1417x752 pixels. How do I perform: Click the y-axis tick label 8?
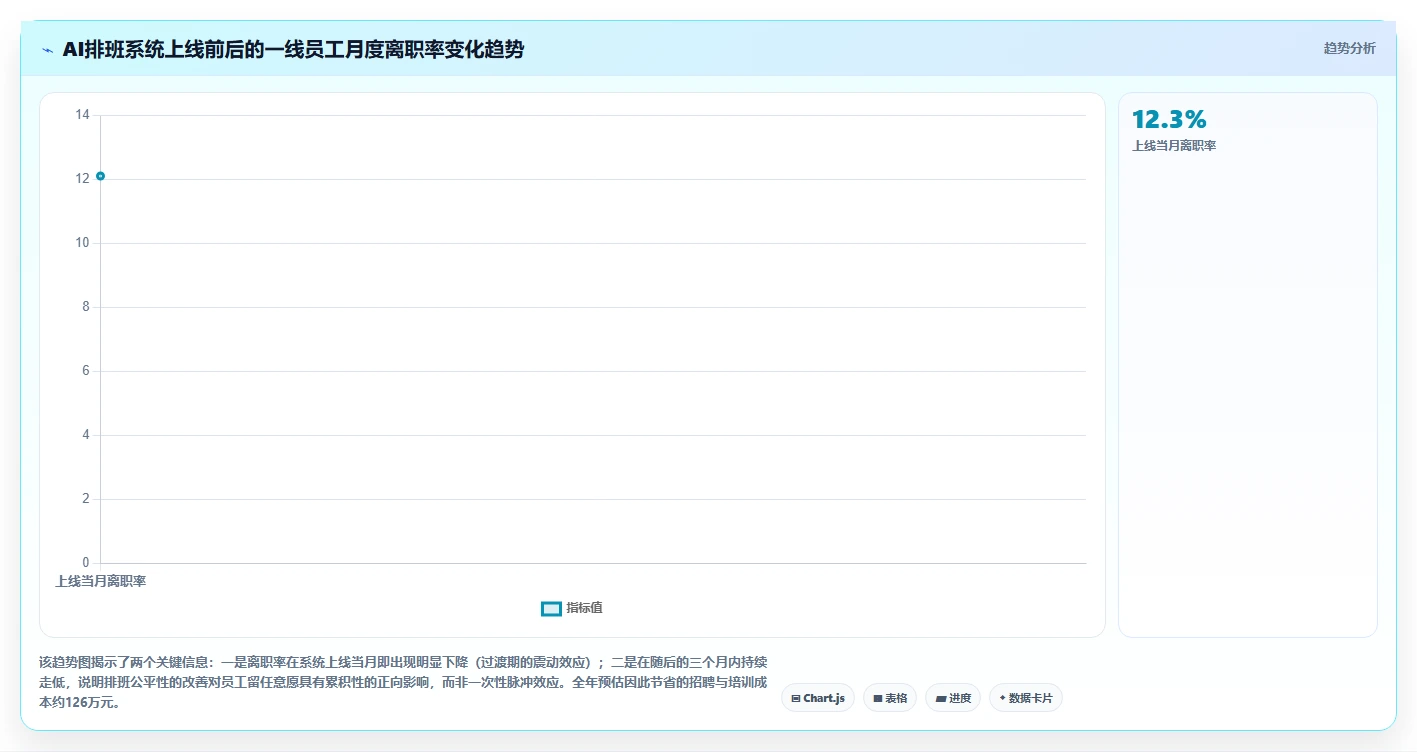85,307
